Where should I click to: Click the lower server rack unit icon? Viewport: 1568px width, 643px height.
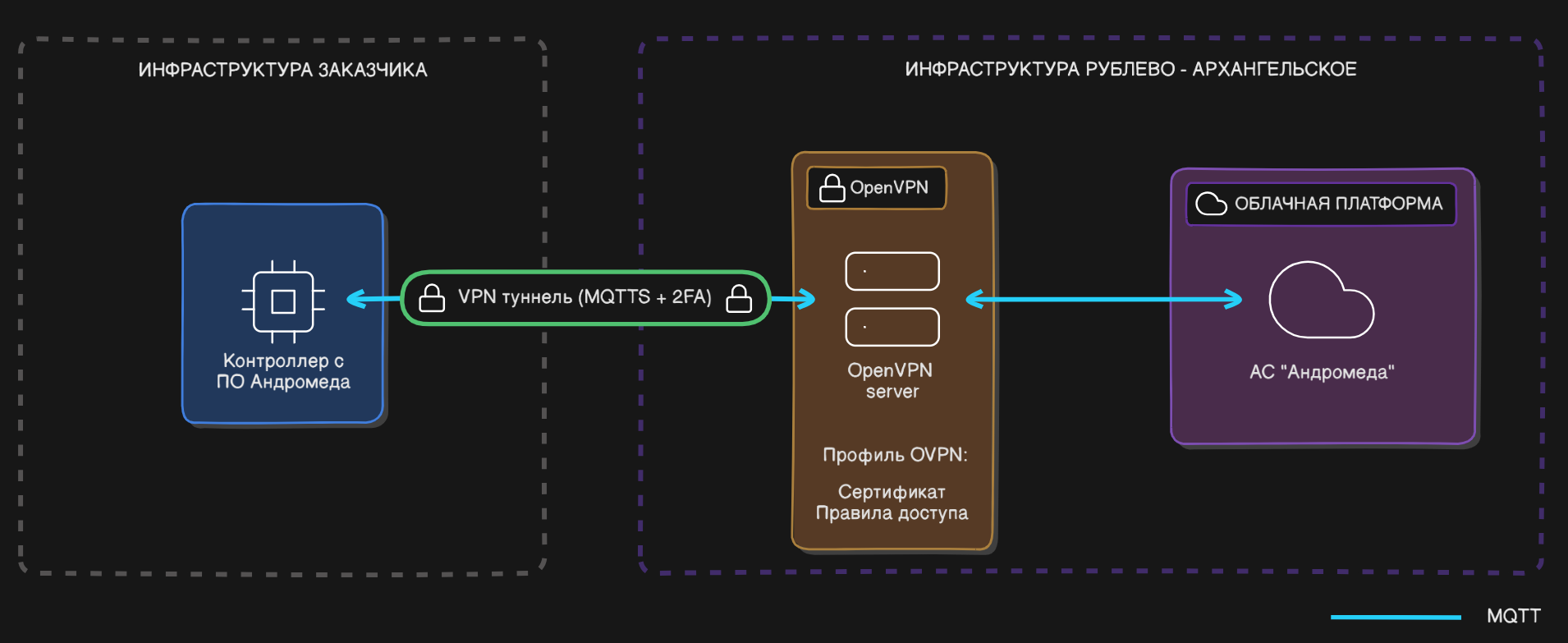[892, 327]
